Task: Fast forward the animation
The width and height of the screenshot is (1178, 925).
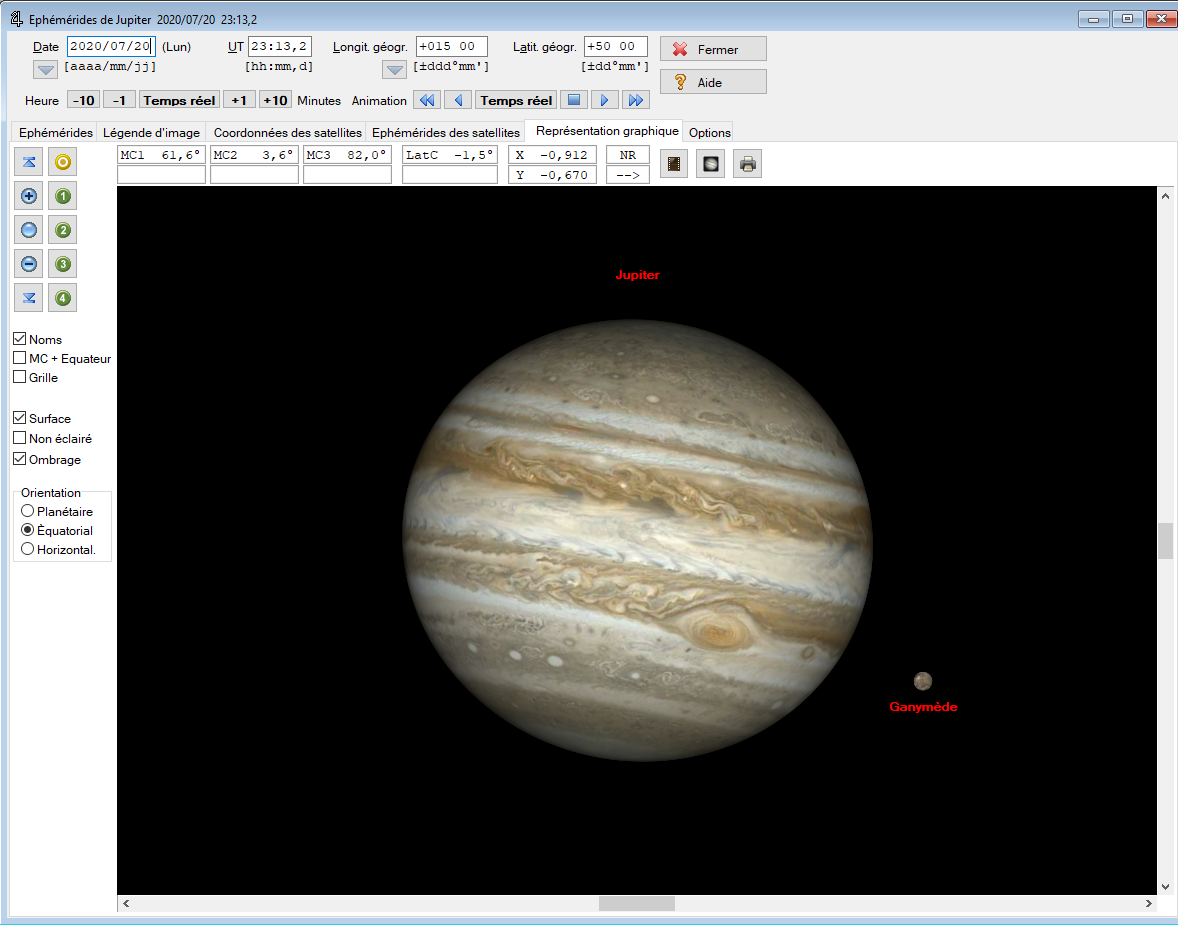Action: coord(636,100)
